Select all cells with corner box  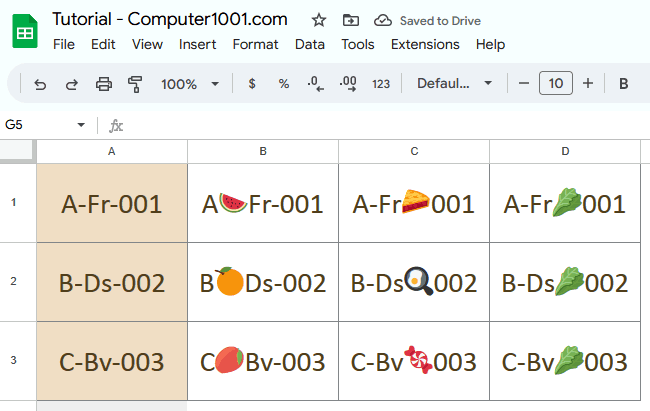(x=17, y=151)
